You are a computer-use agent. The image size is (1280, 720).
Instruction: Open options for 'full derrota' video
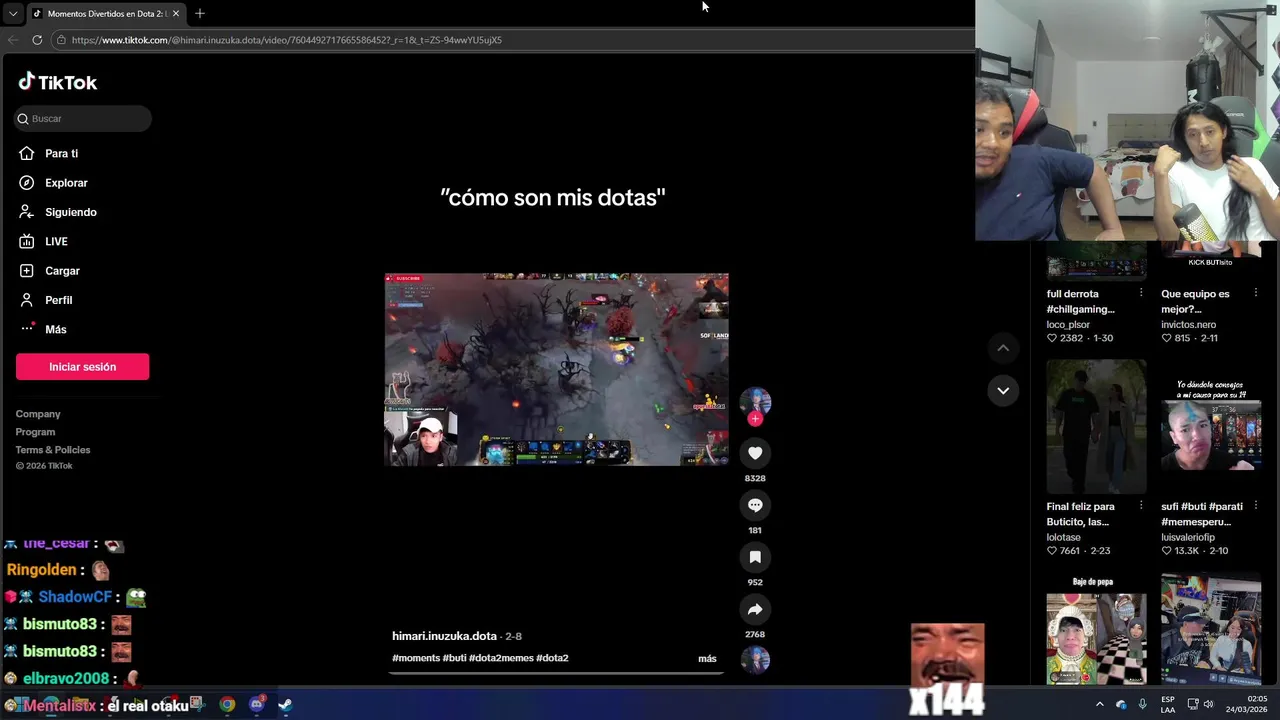(x=1141, y=293)
